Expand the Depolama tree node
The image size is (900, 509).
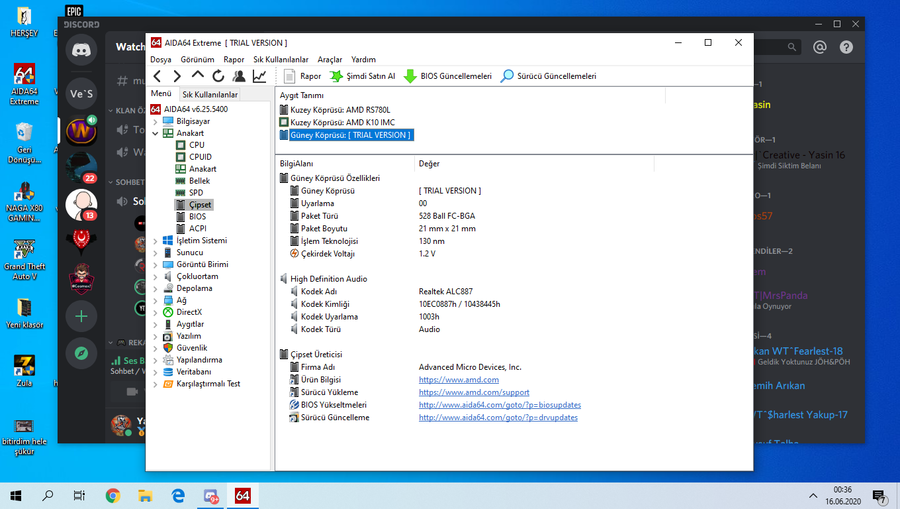[156, 289]
